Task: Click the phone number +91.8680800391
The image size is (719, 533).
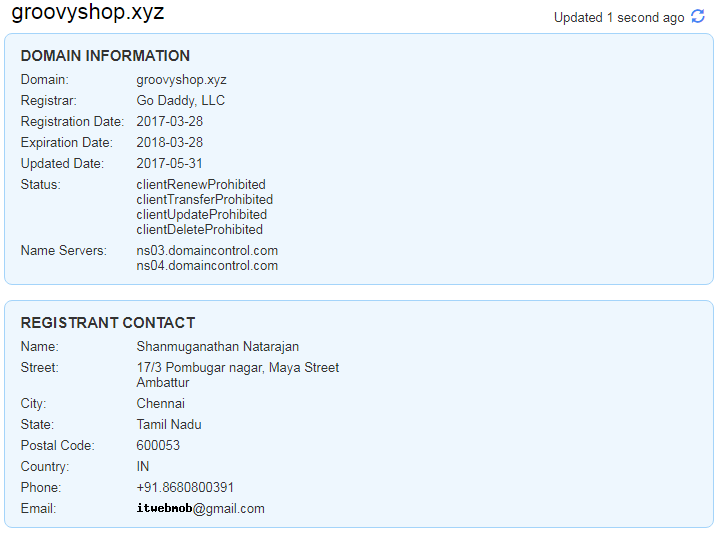Action: click(185, 487)
